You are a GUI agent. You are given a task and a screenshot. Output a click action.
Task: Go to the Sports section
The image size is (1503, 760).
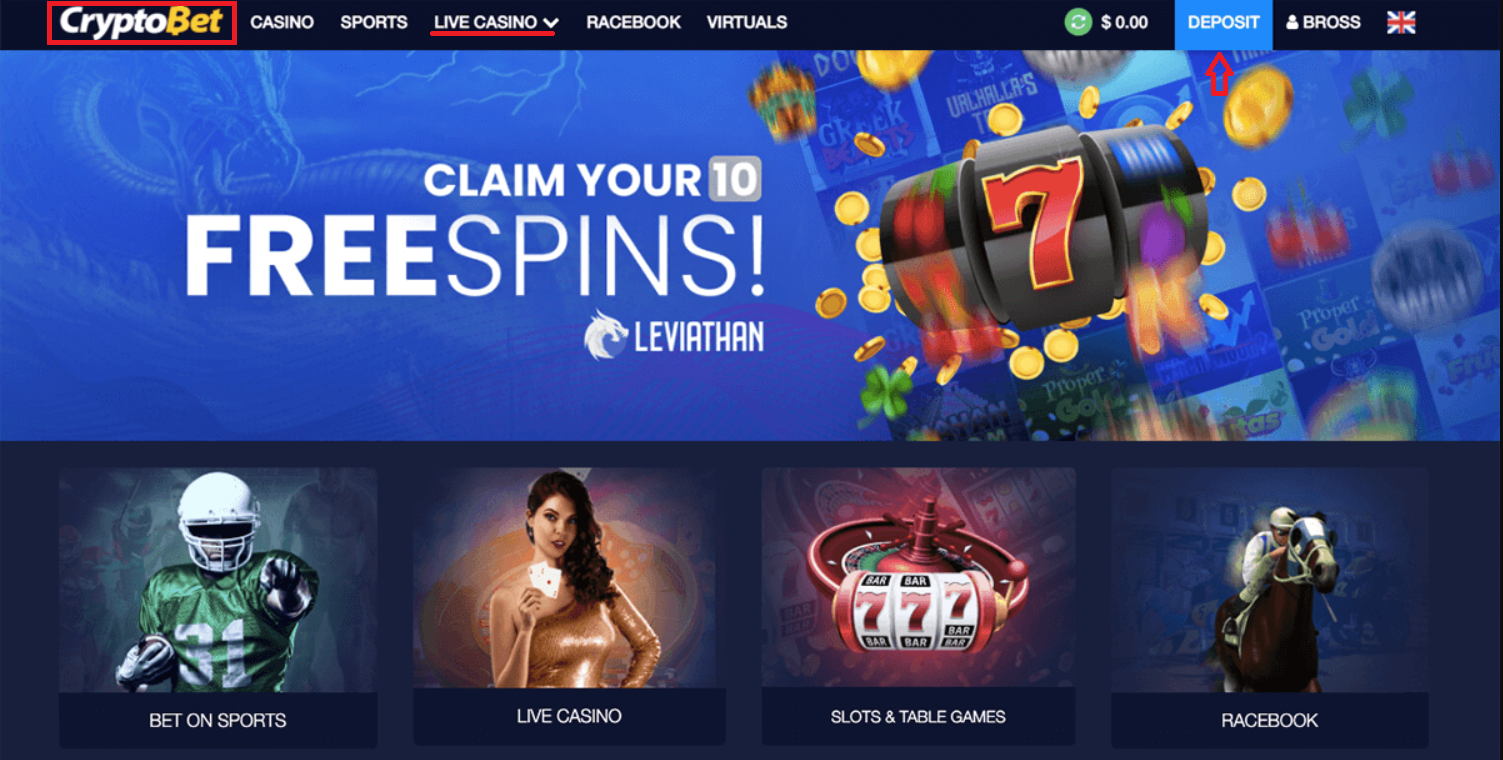374,22
